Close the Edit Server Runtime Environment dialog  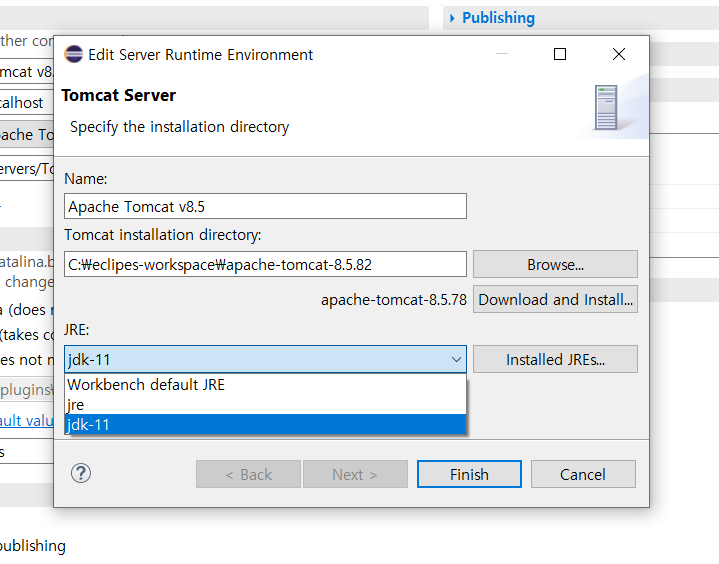(619, 55)
